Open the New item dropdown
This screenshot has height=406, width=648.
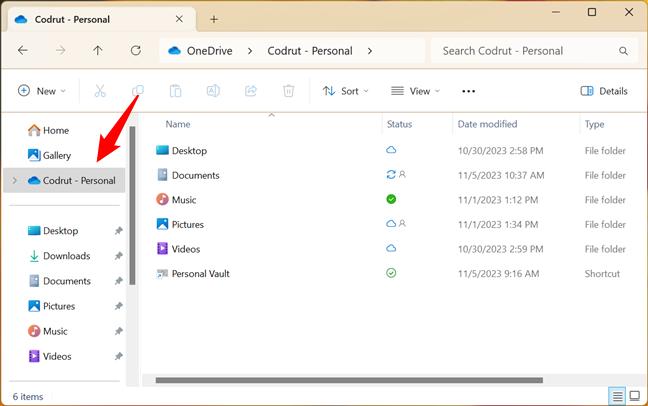pyautogui.click(x=42, y=91)
